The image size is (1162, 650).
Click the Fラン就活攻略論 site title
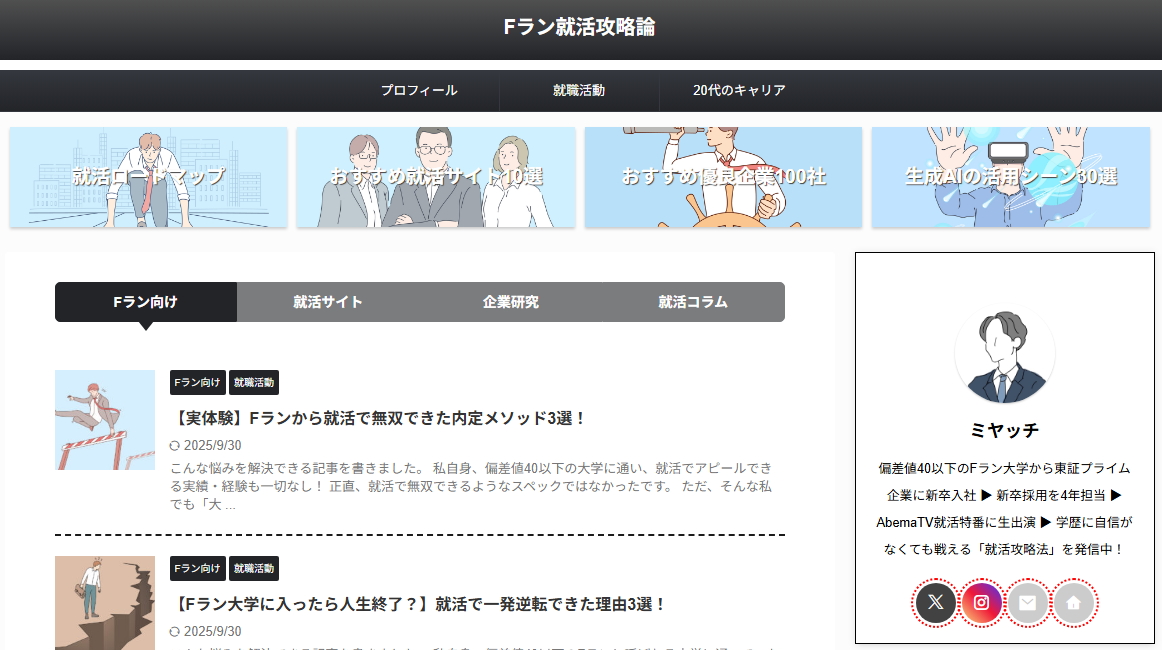point(580,27)
